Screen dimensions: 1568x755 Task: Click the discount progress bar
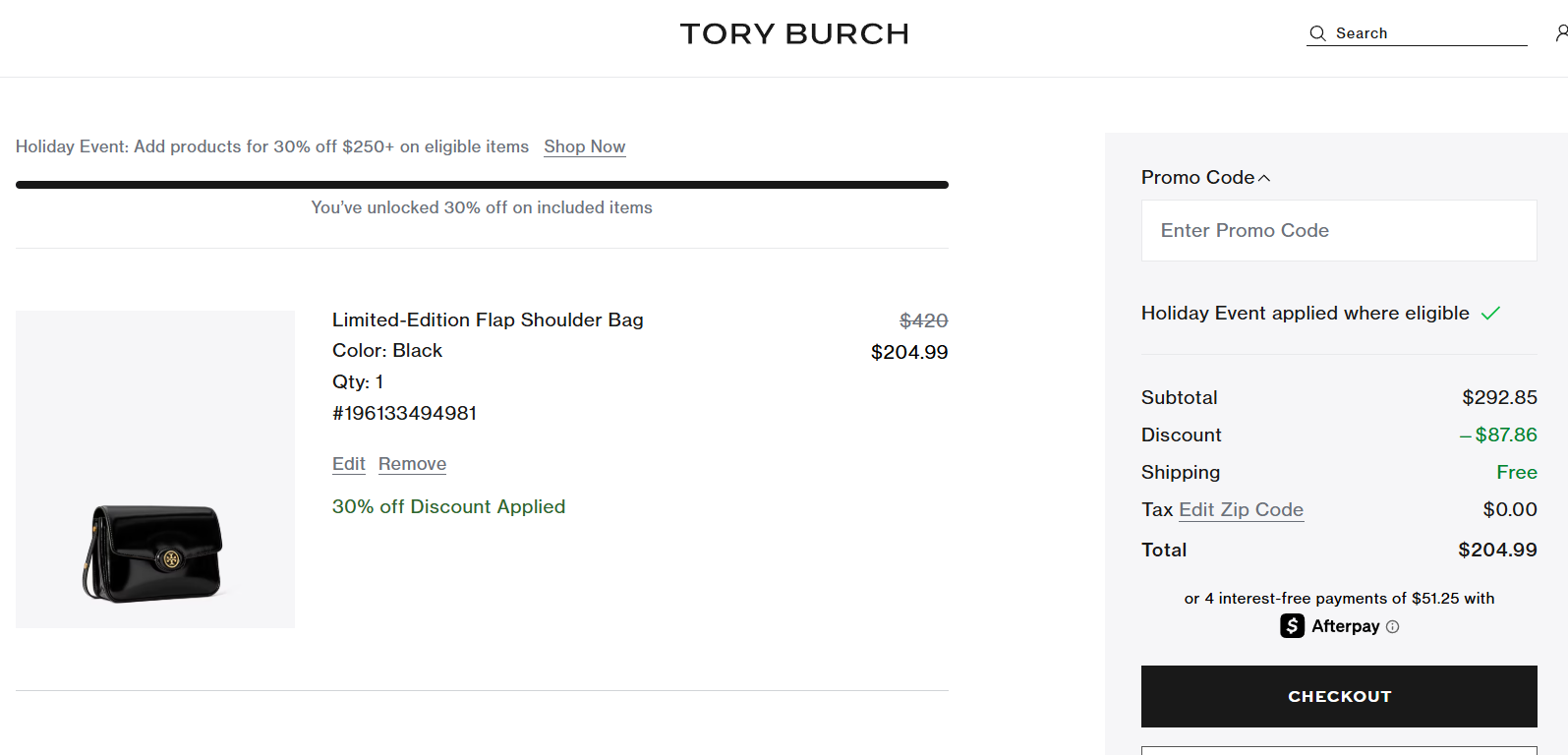coord(482,185)
